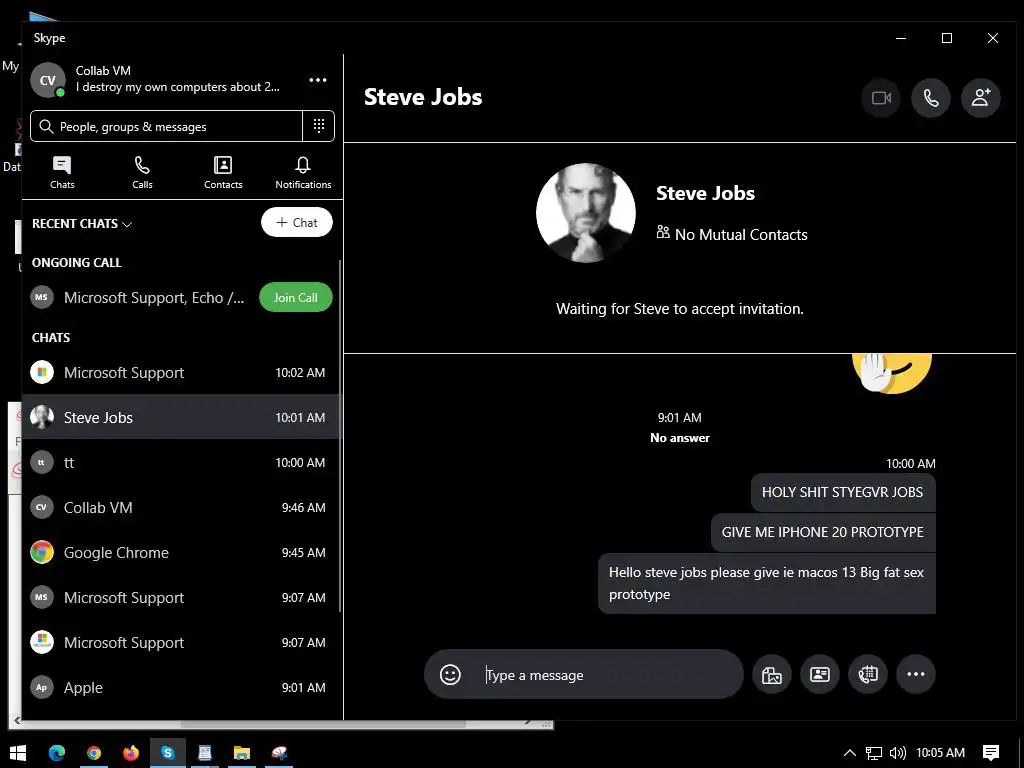Click the People, groups & messages search
This screenshot has height=768, width=1024.
pyautogui.click(x=167, y=126)
